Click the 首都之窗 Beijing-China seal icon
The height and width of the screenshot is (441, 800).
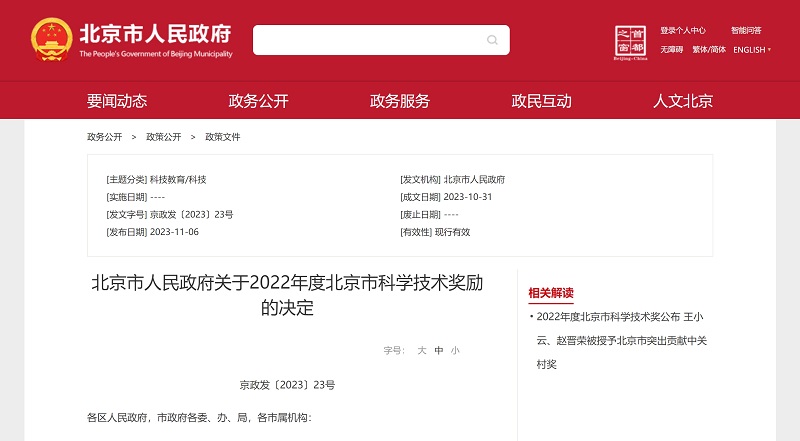630,41
